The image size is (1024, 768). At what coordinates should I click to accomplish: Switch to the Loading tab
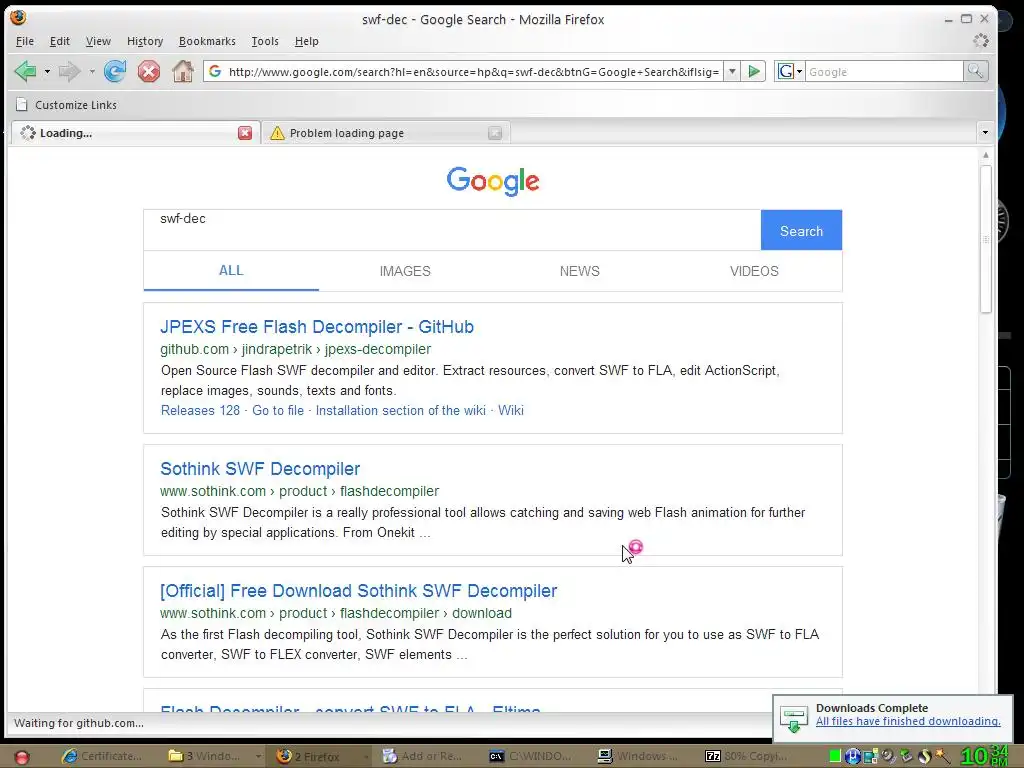(135, 133)
